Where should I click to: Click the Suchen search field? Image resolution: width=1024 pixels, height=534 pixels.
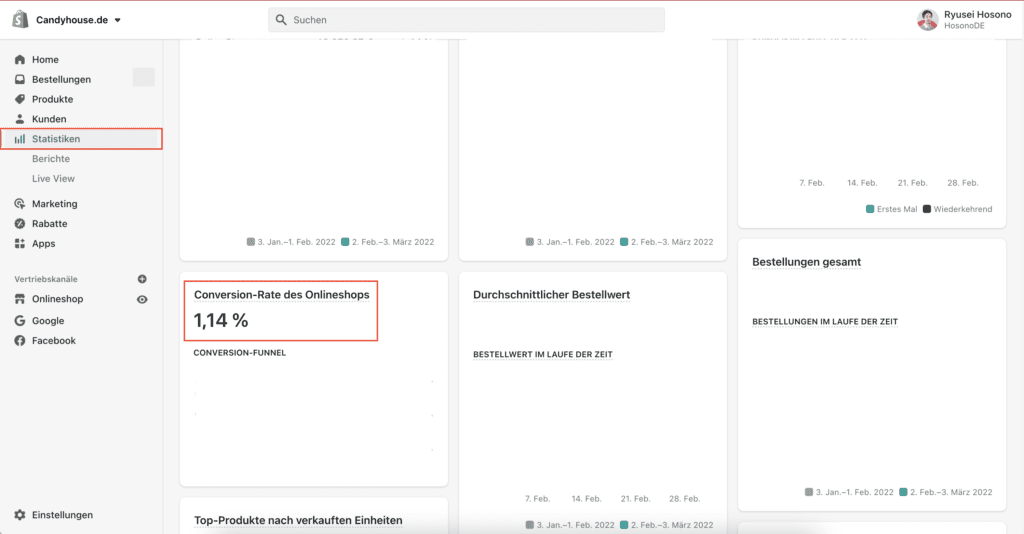[x=466, y=20]
